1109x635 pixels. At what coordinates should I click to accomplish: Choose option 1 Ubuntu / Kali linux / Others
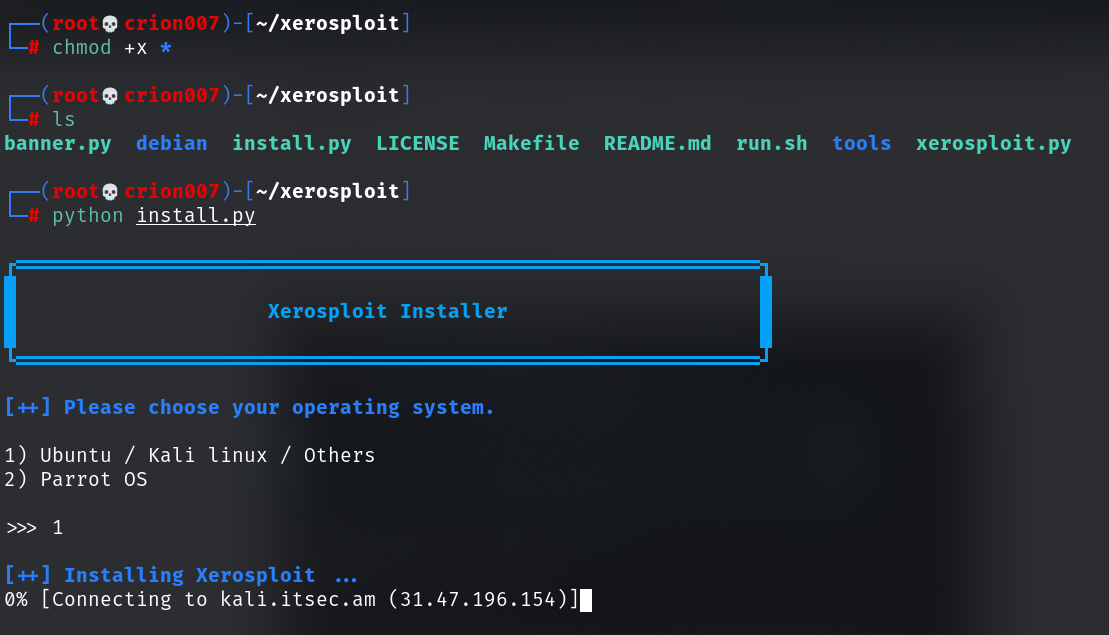(x=190, y=455)
